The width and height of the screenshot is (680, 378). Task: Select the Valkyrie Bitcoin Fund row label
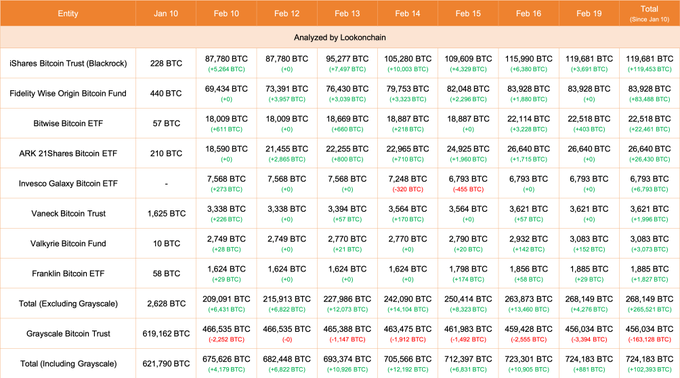(68, 244)
